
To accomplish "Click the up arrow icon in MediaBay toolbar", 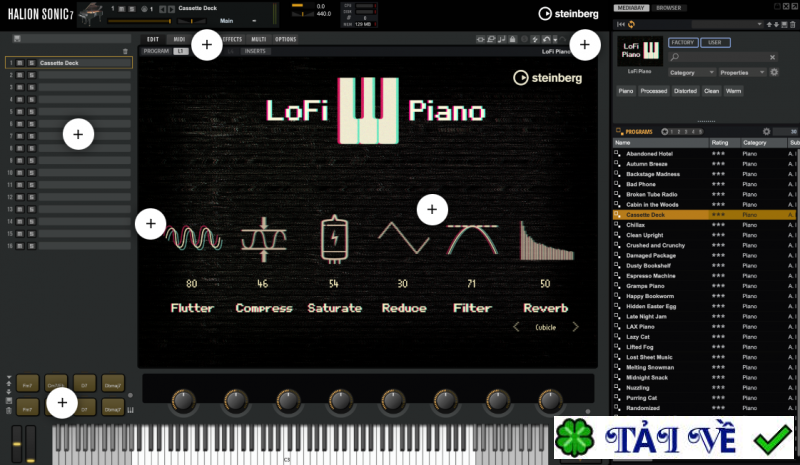I will pyautogui.click(x=769, y=25).
